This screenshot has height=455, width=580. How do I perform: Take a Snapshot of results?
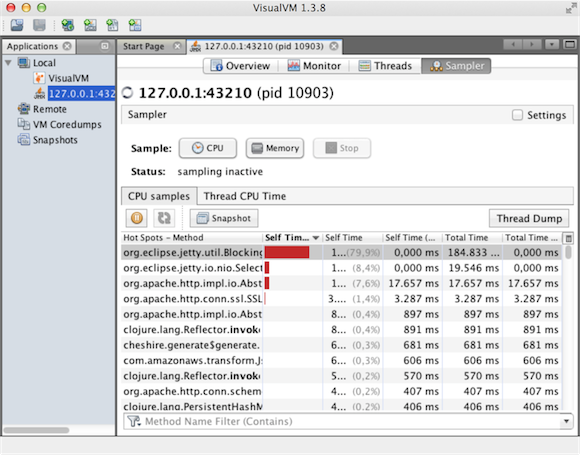(224, 218)
